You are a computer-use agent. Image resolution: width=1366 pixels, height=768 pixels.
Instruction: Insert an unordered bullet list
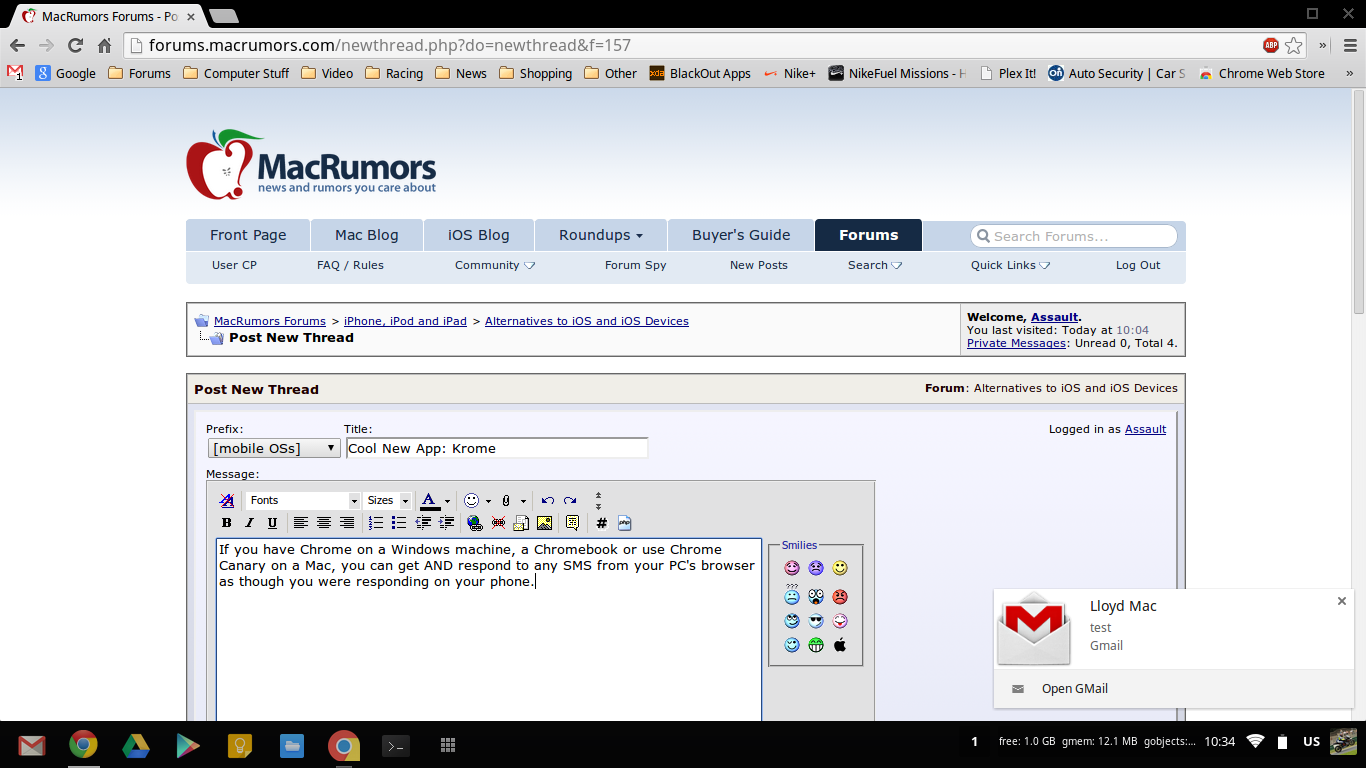pos(399,523)
